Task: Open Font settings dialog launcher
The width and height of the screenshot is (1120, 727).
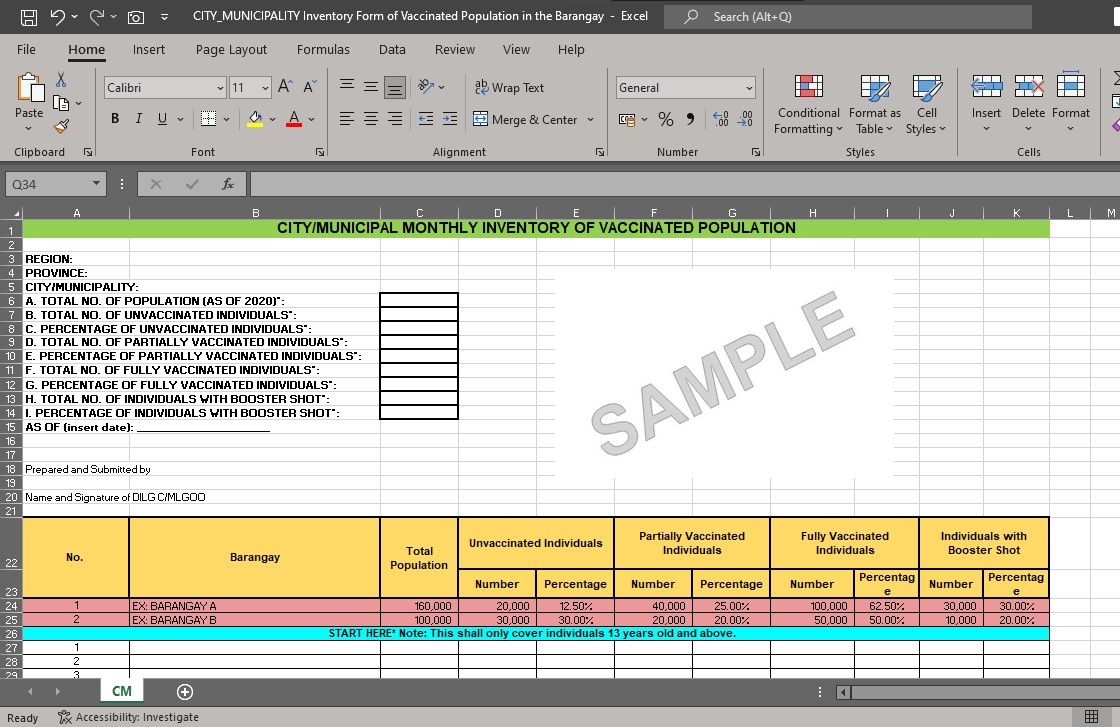Action: 320,152
